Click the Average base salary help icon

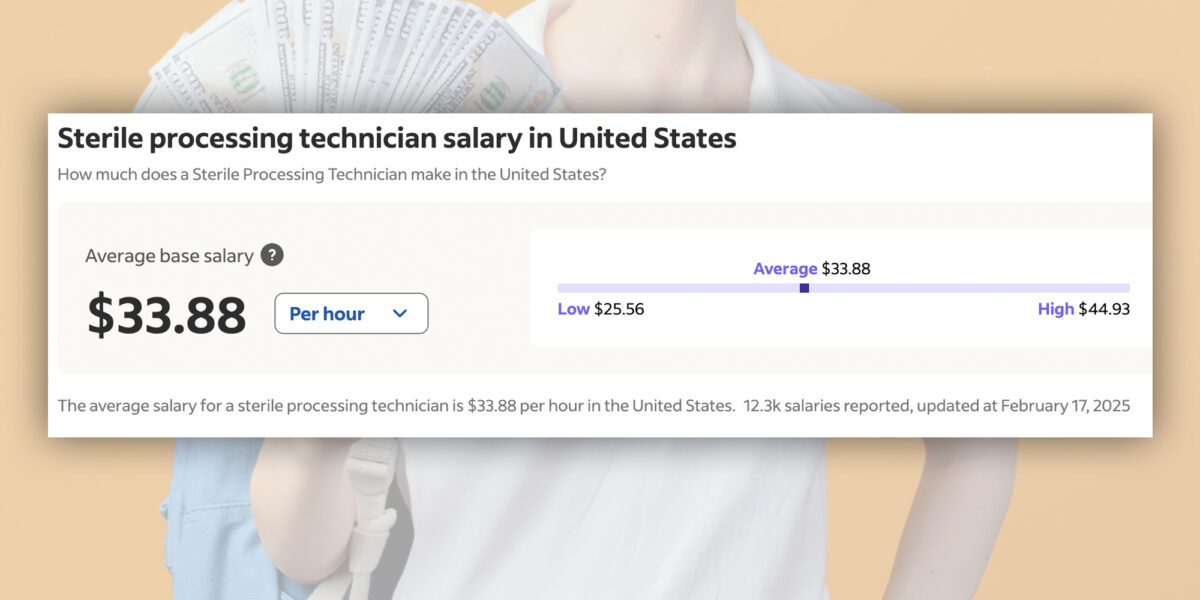tap(272, 255)
